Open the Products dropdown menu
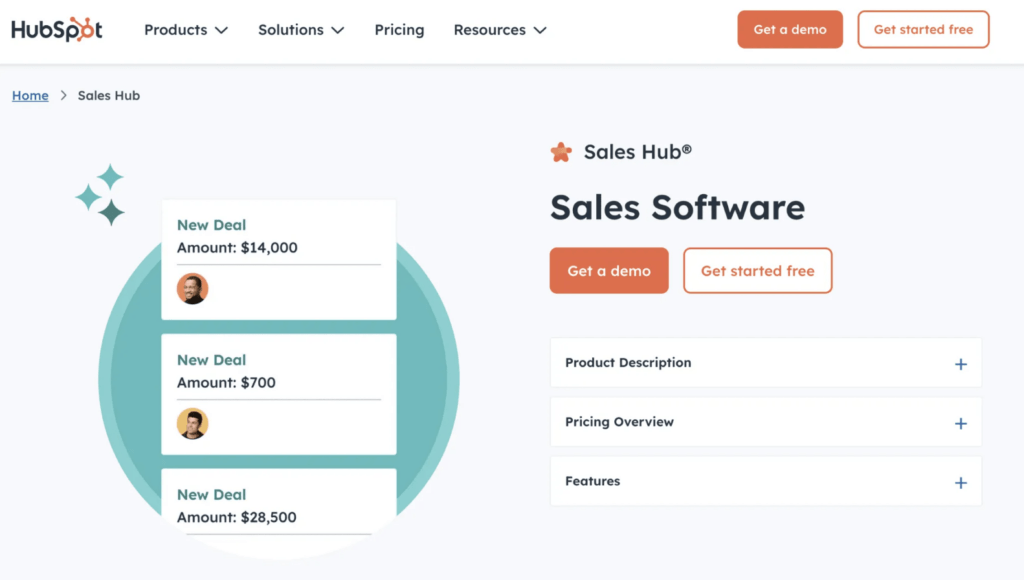The height and width of the screenshot is (580, 1024). [186, 30]
